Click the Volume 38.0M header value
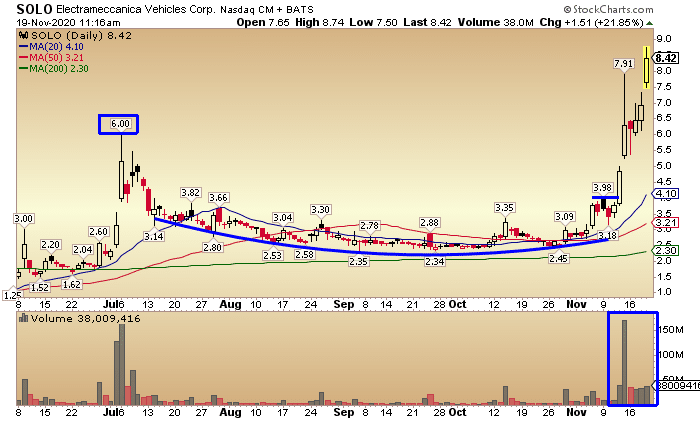This screenshot has width=700, height=421. pyautogui.click(x=496, y=22)
